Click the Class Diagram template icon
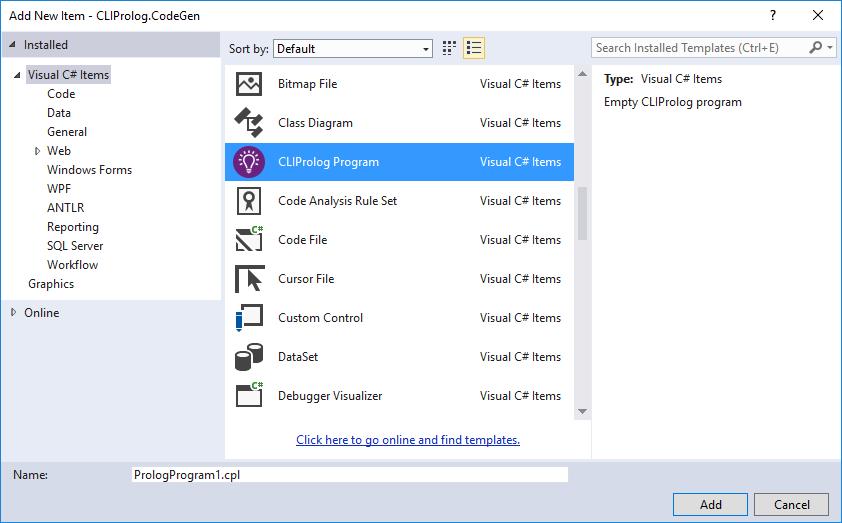 [249, 122]
